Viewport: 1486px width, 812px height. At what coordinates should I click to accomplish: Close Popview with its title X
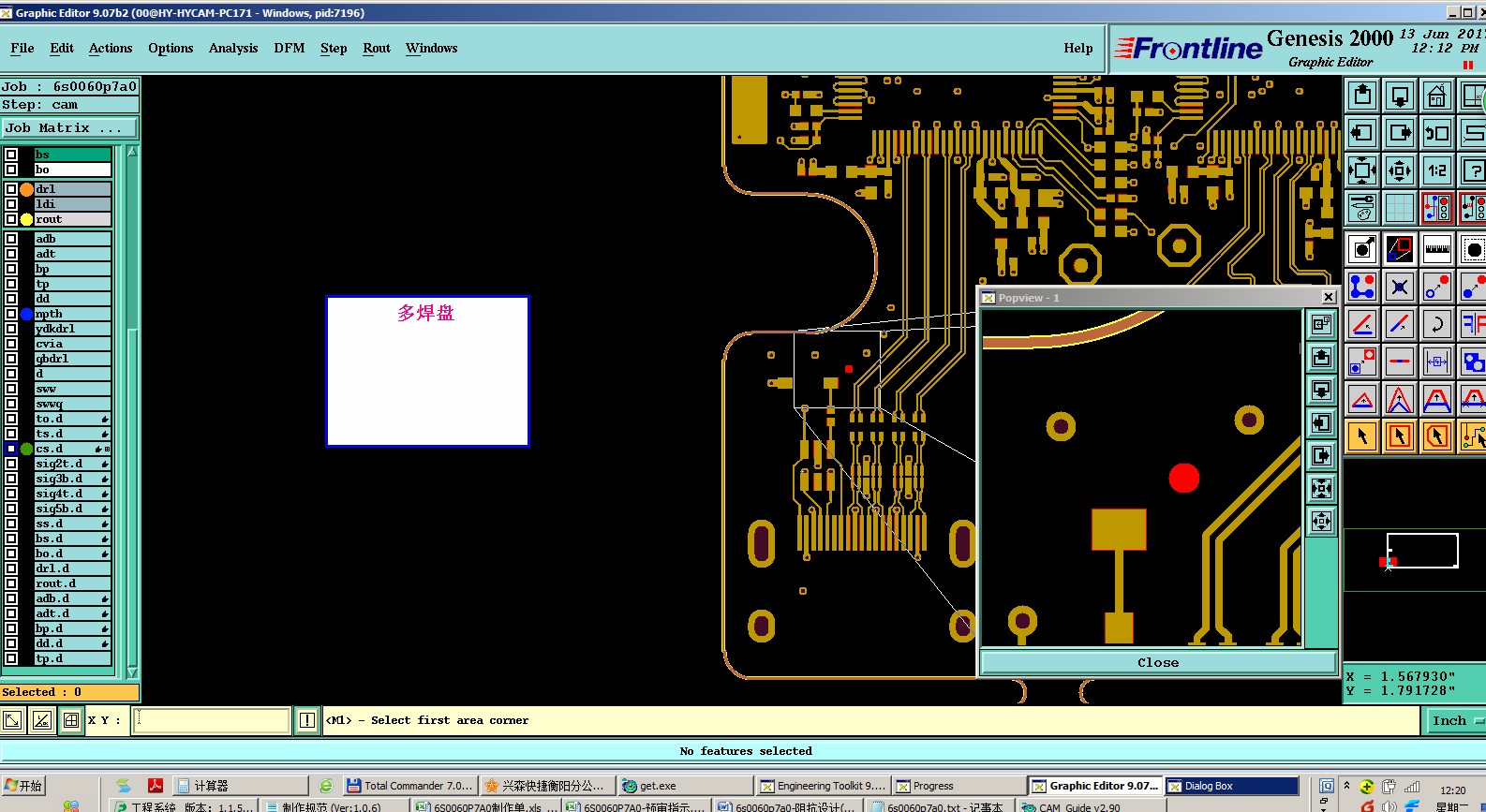1329,298
